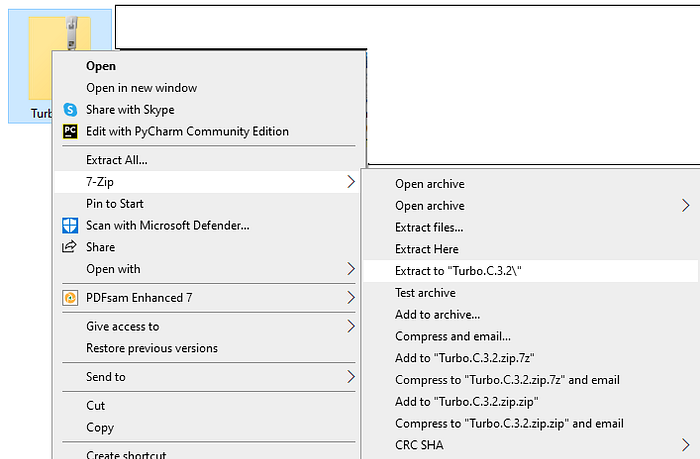Click the Microsoft Defender shield icon

pyautogui.click(x=70, y=225)
